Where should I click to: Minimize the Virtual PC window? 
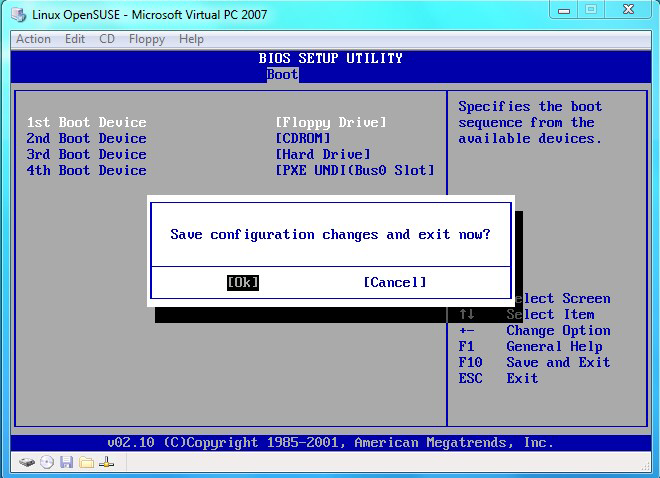564,10
